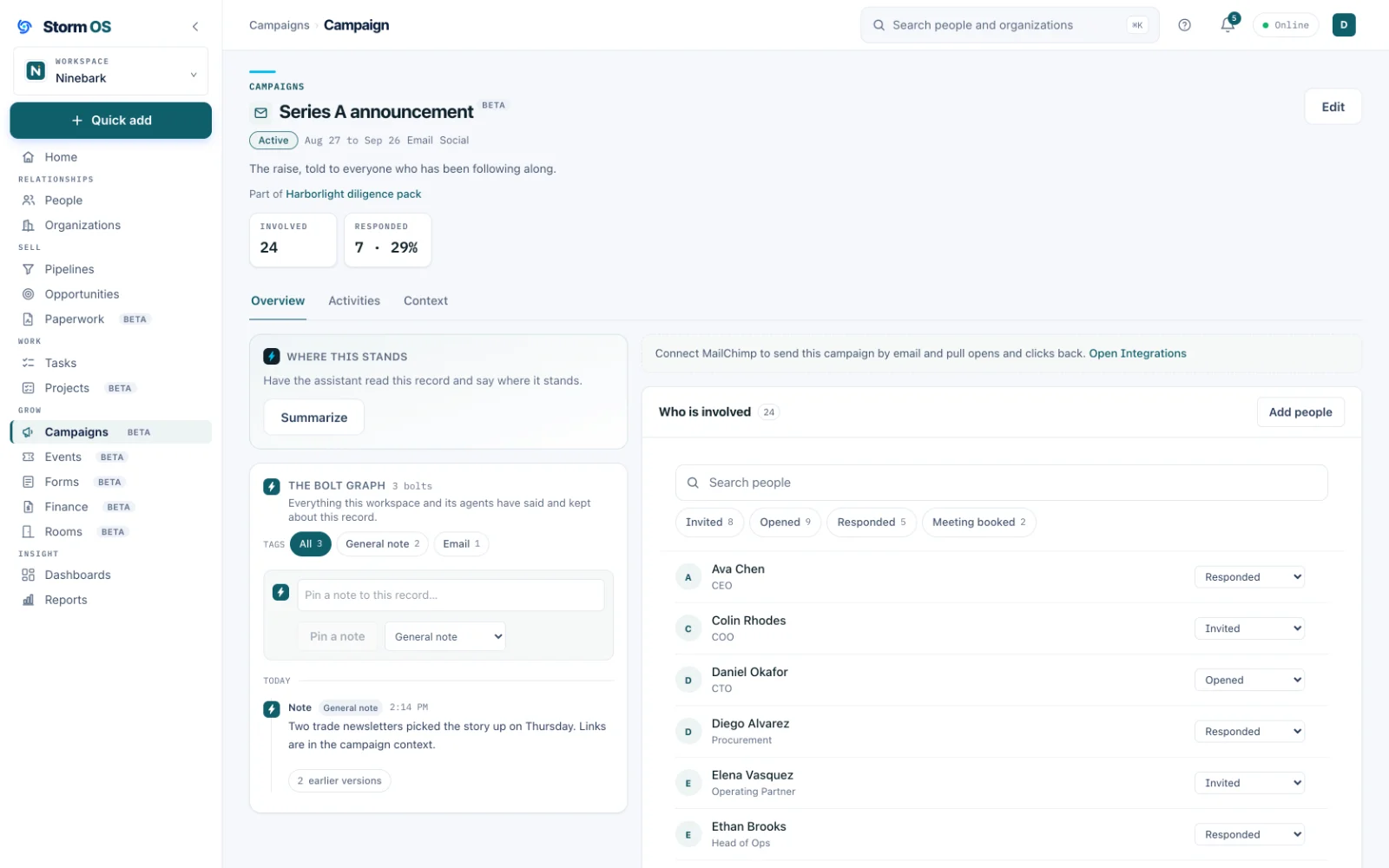1389x868 pixels.
Task: Focus the Pin a note to this record field
Action: 451,595
